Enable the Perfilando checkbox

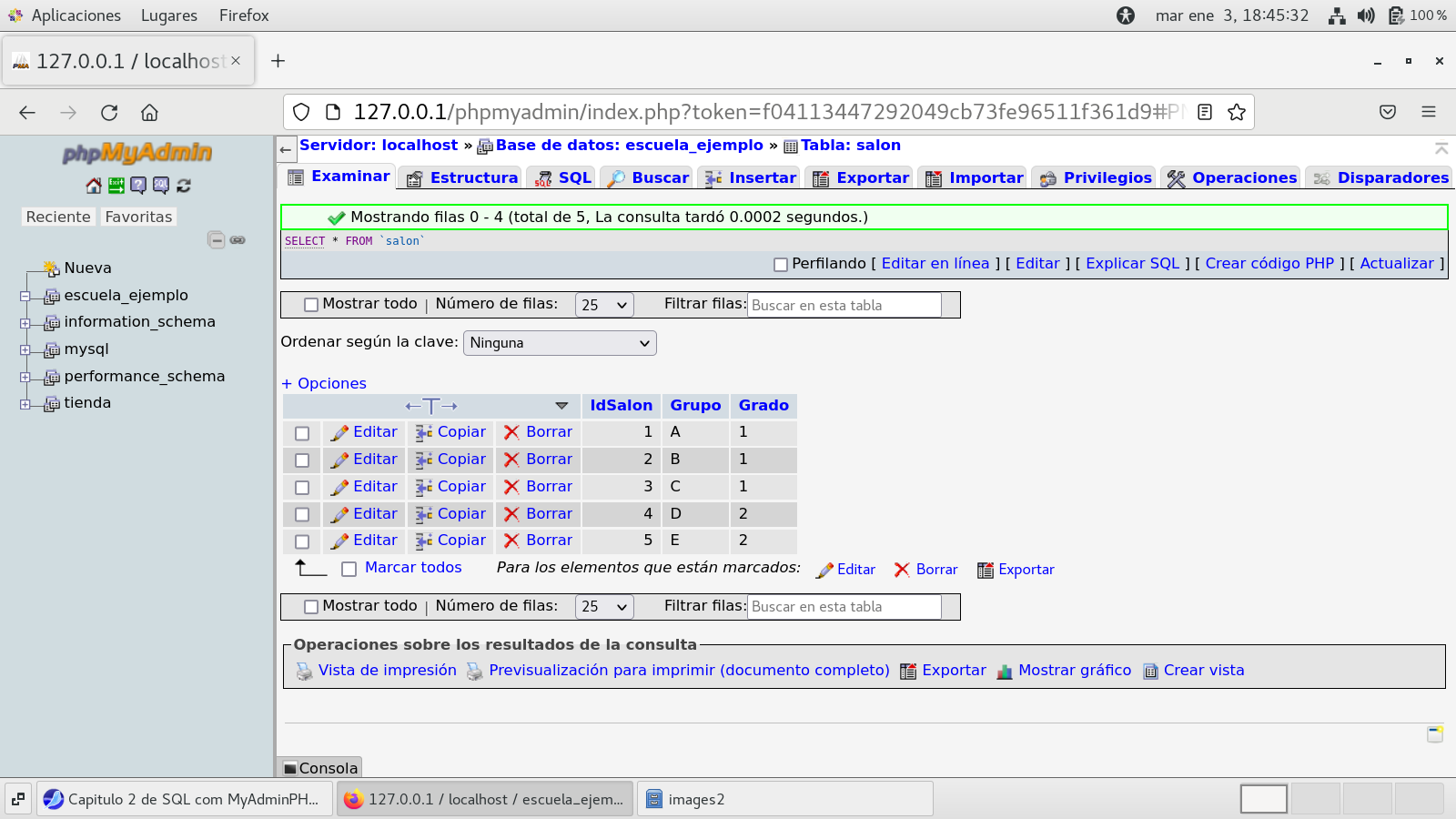(x=780, y=265)
